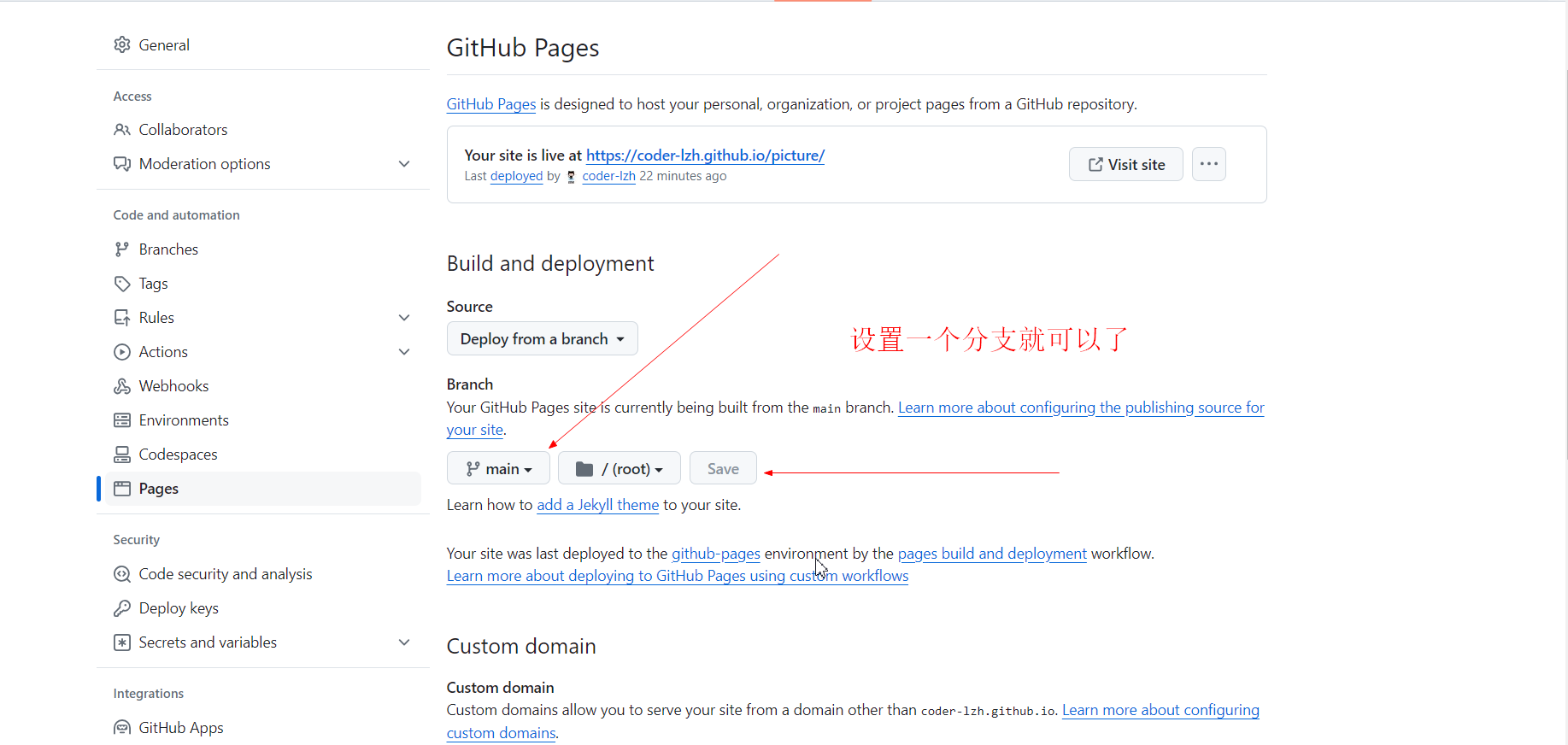
Task: Open Code security and analysis
Action: point(263,574)
